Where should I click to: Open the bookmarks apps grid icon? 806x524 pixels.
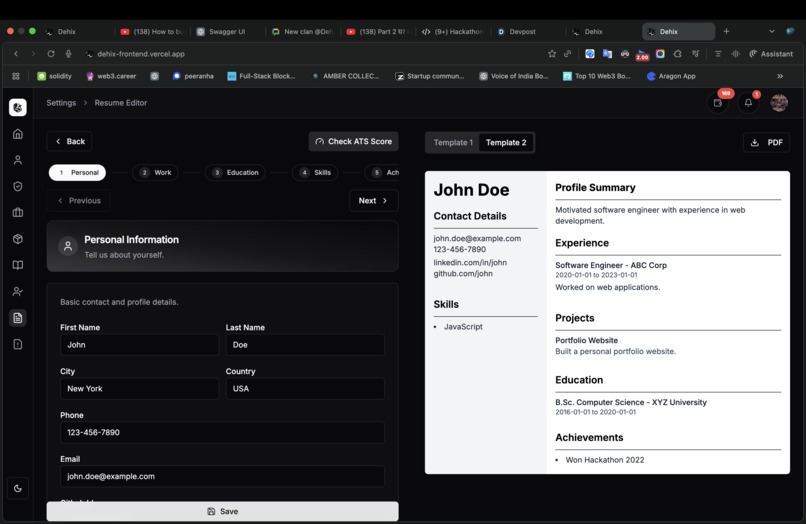(16, 76)
